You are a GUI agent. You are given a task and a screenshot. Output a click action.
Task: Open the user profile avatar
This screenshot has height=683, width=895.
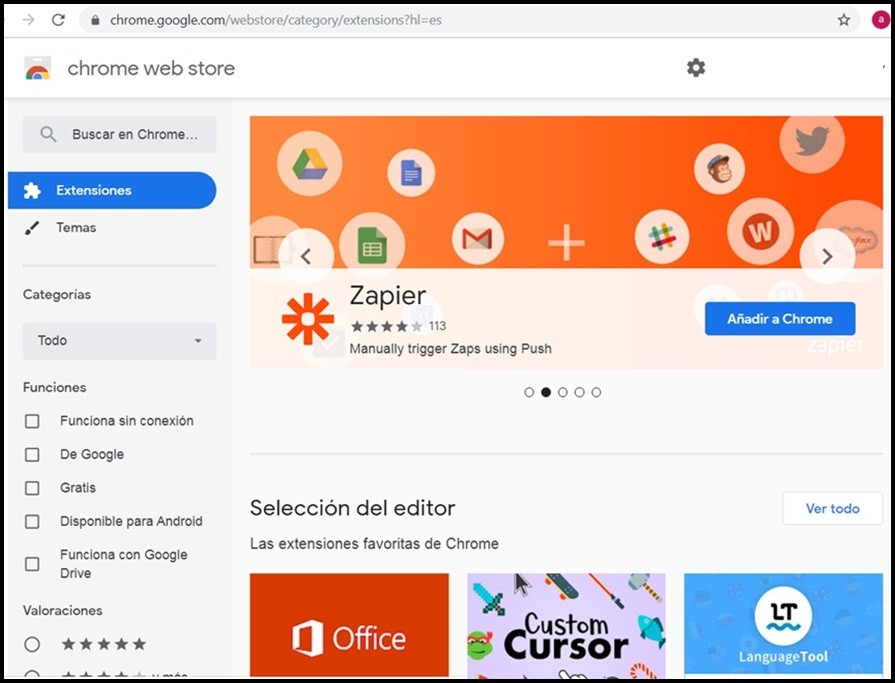pyautogui.click(x=880, y=20)
